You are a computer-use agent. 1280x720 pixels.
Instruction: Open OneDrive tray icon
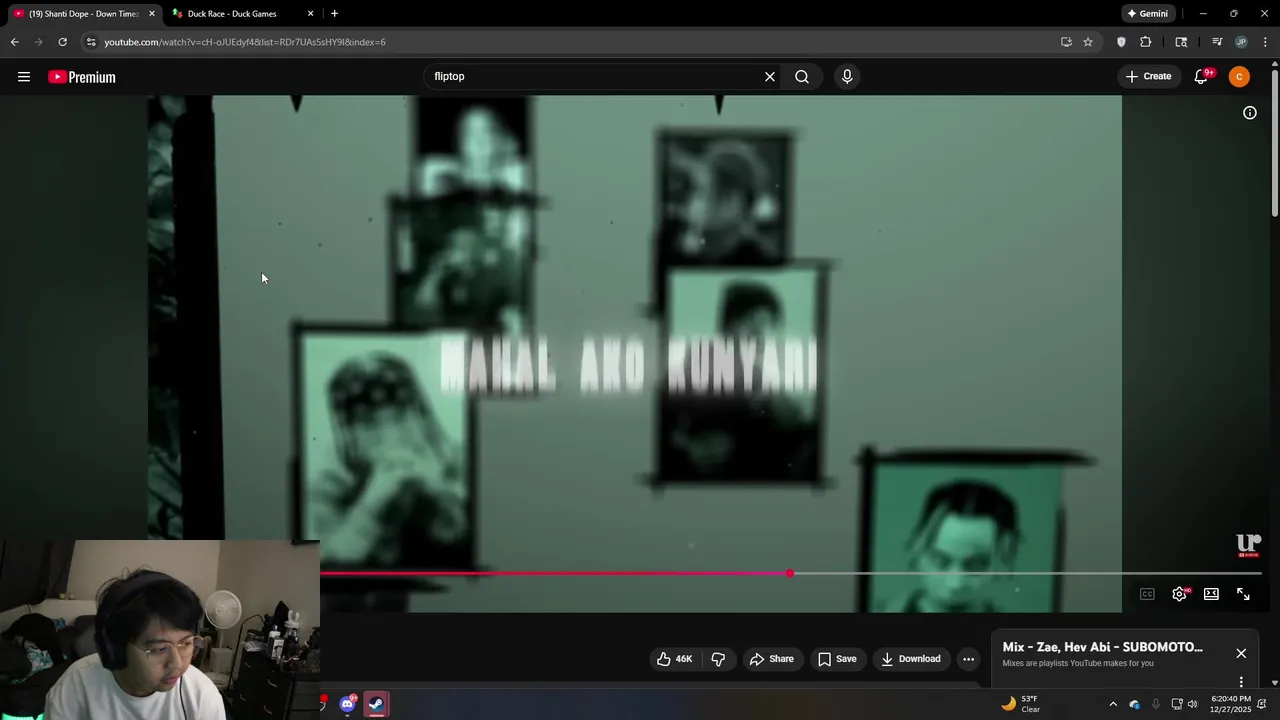1135,704
